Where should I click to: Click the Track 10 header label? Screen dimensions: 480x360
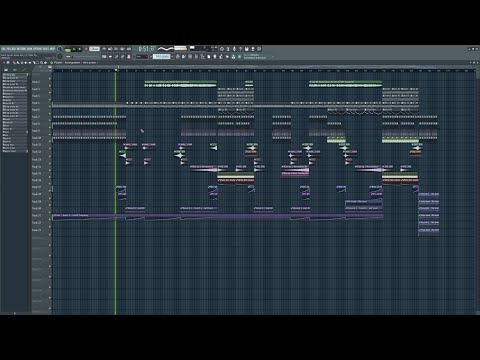[x=36, y=138]
